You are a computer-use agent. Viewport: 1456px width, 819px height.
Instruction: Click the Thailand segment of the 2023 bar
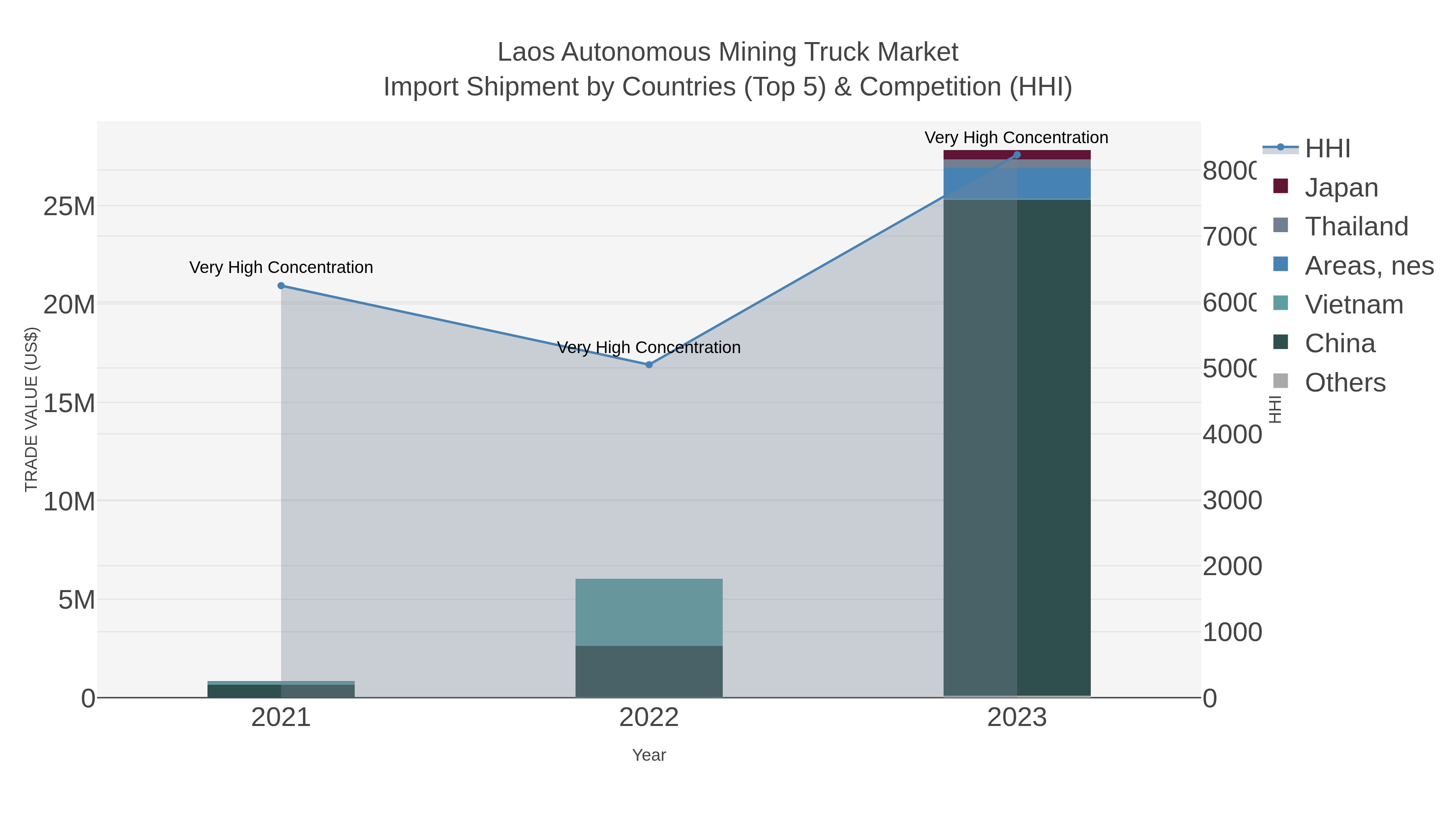pos(1017,163)
